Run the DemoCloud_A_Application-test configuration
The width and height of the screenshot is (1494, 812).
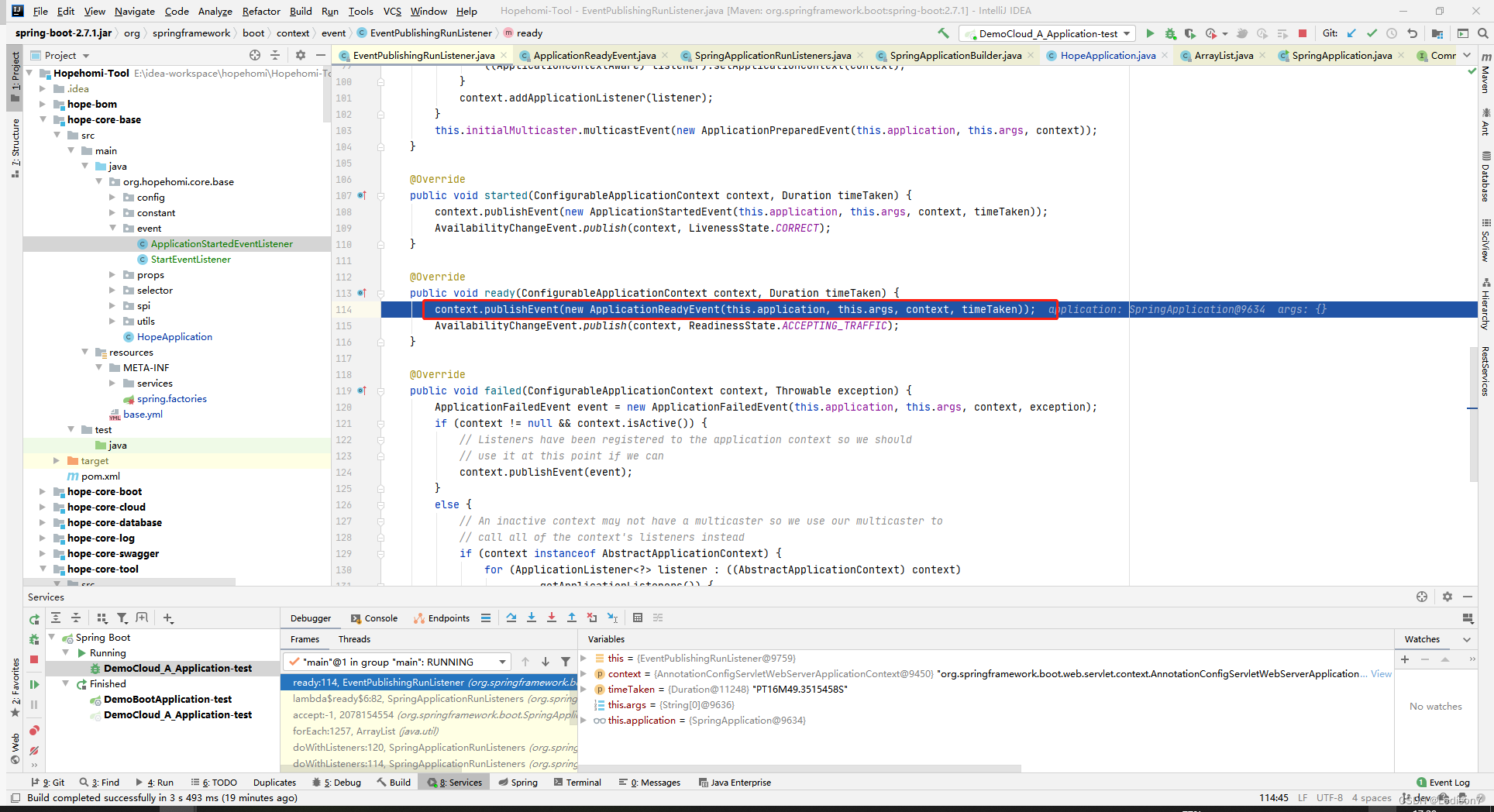pos(1150,33)
